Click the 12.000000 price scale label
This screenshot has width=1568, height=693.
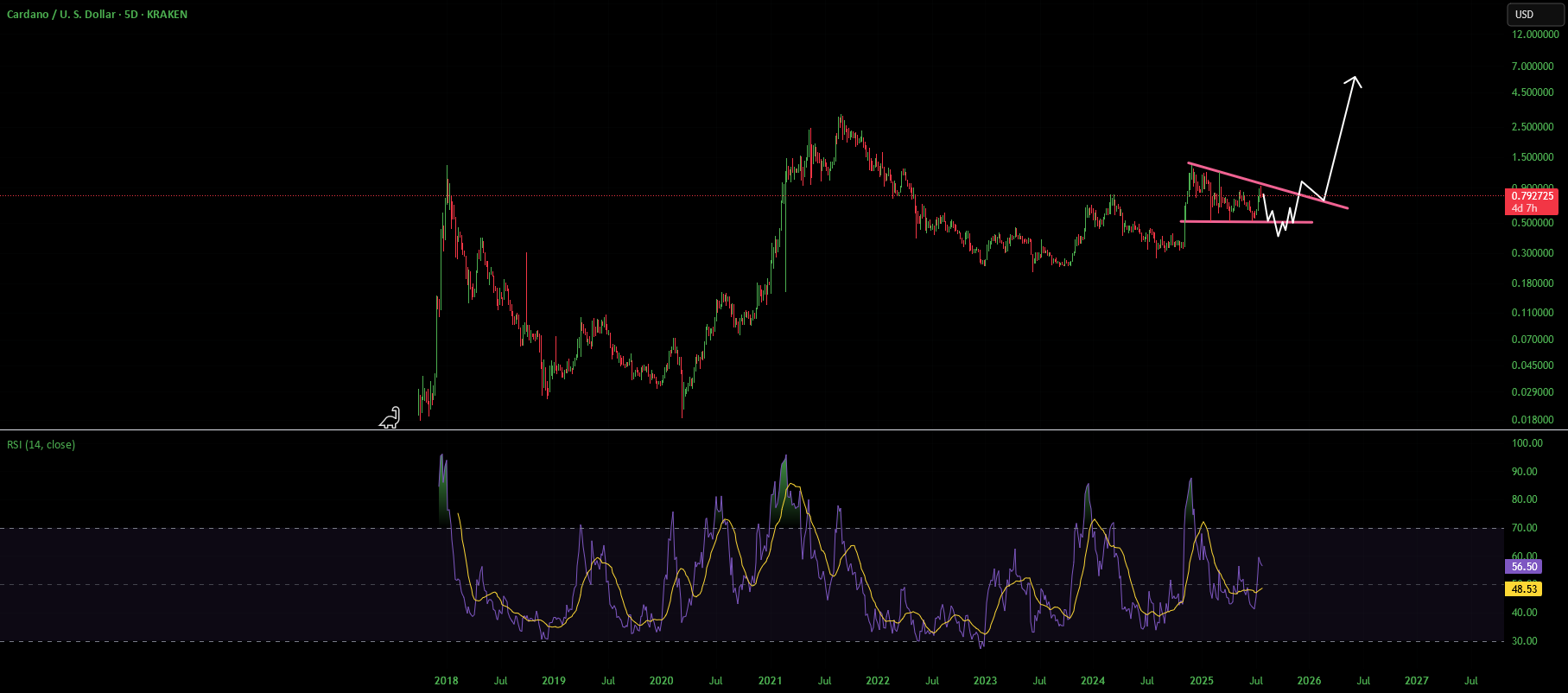coord(1535,35)
